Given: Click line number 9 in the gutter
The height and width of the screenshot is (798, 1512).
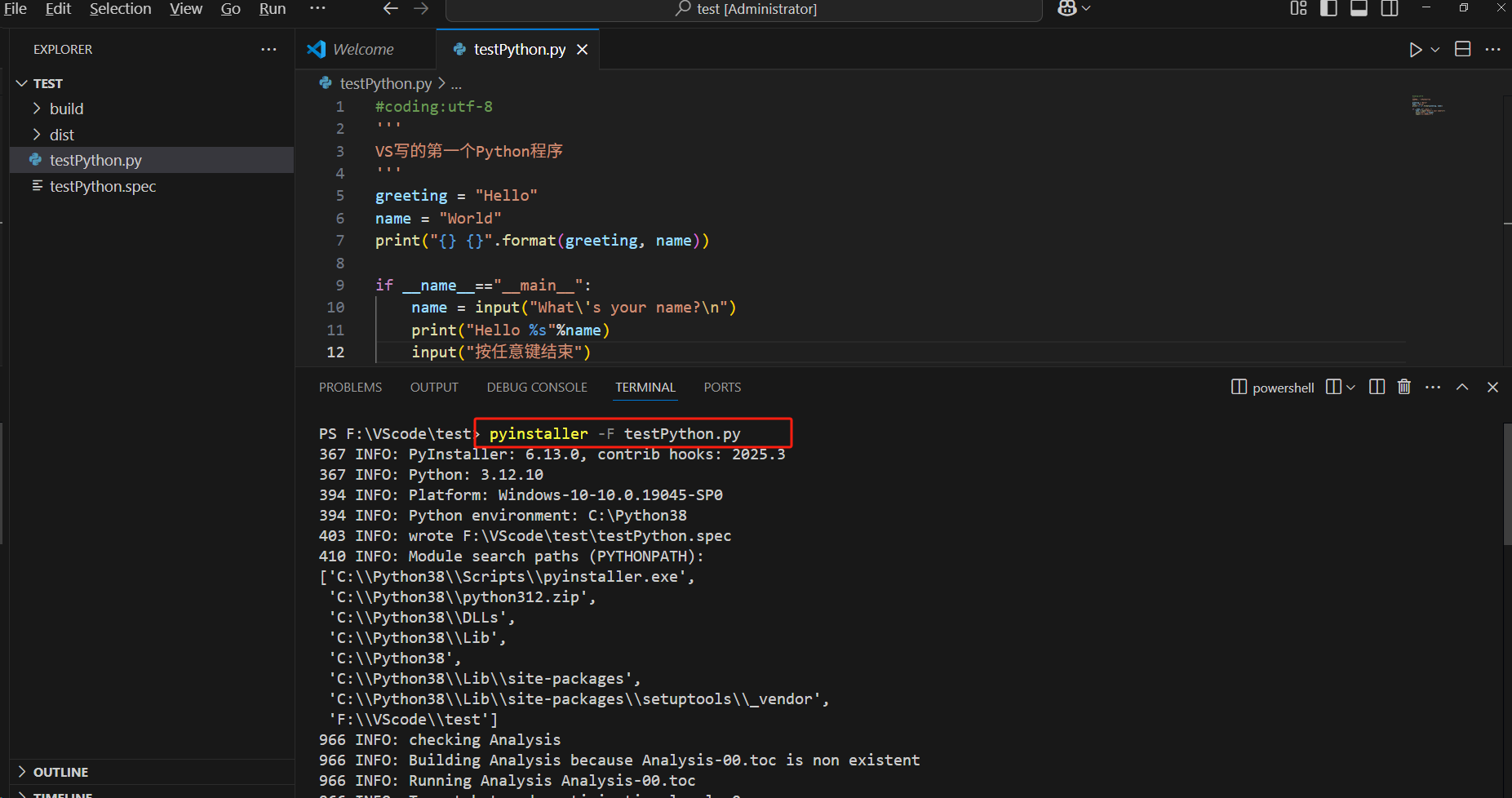Looking at the screenshot, I should pyautogui.click(x=340, y=285).
